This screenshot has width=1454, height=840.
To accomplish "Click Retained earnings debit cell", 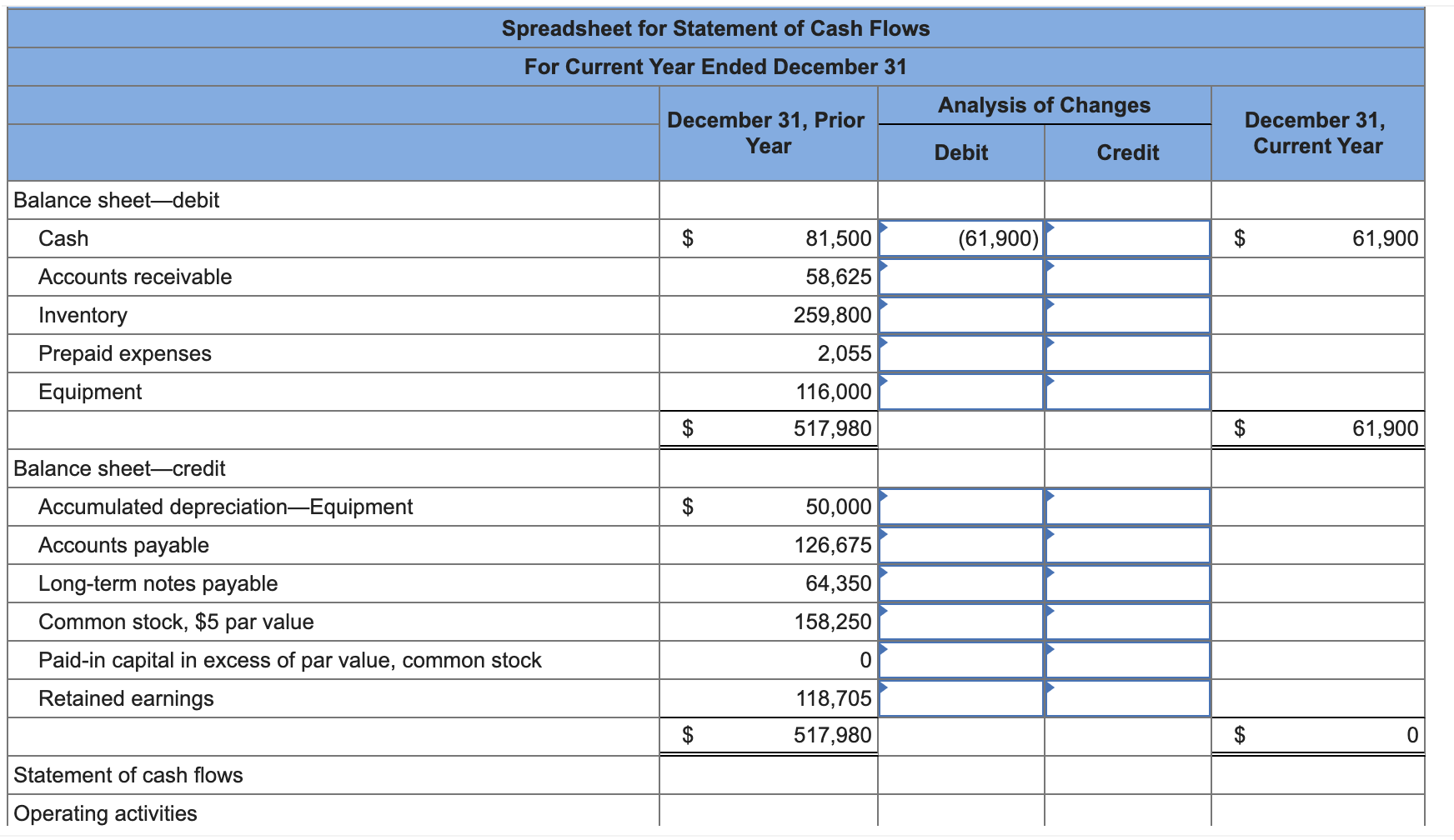I will (x=961, y=698).
